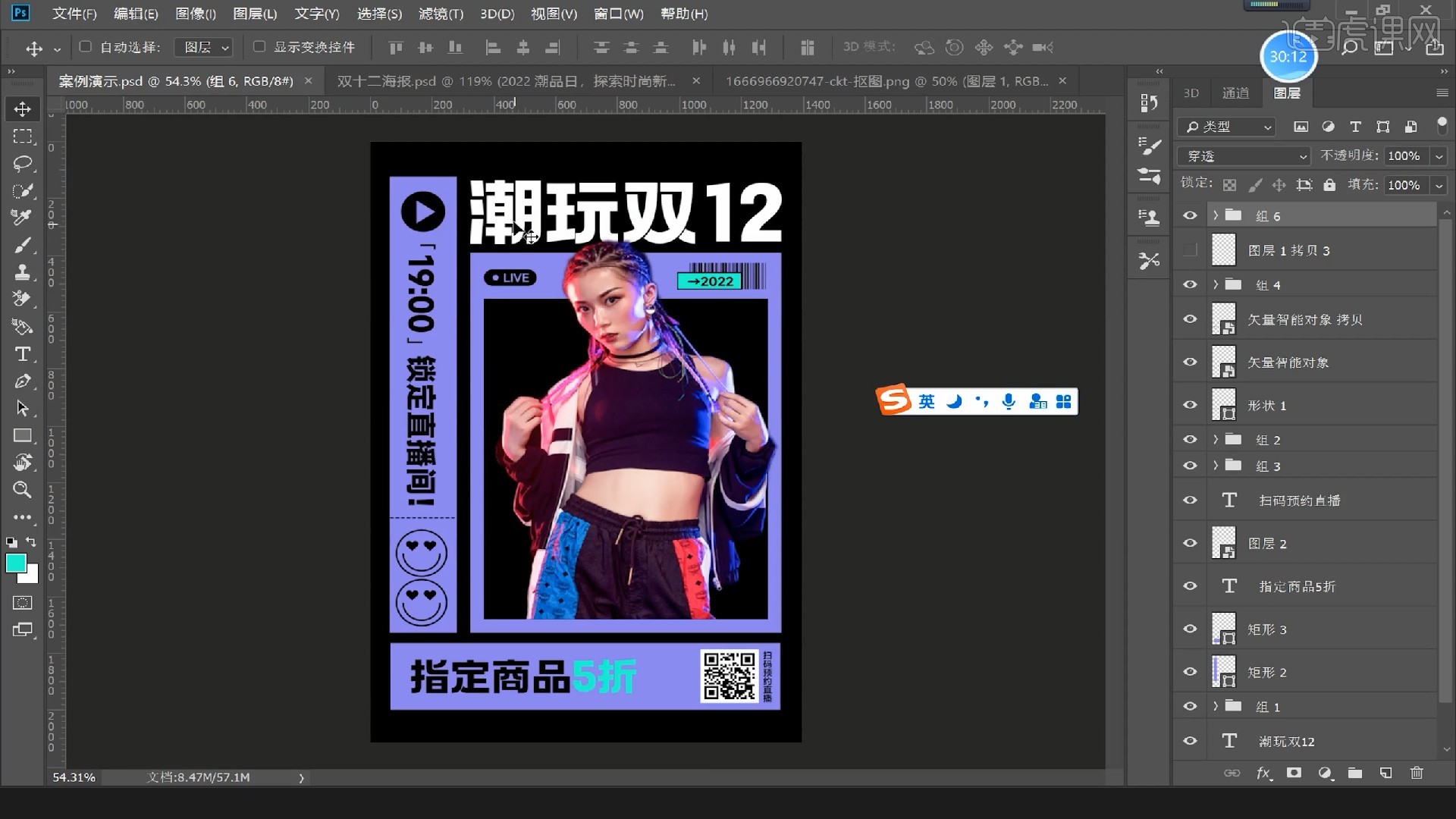
Task: Select the Move tool in the toolbox
Action: [x=22, y=109]
